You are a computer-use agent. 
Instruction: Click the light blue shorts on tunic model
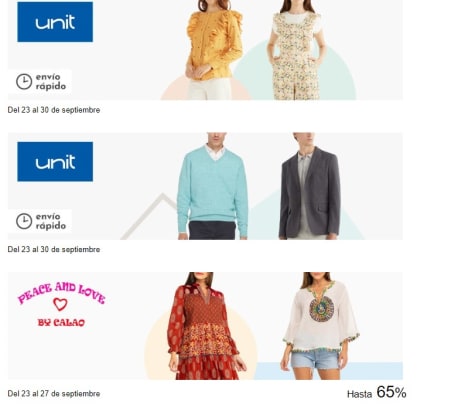tap(315, 359)
